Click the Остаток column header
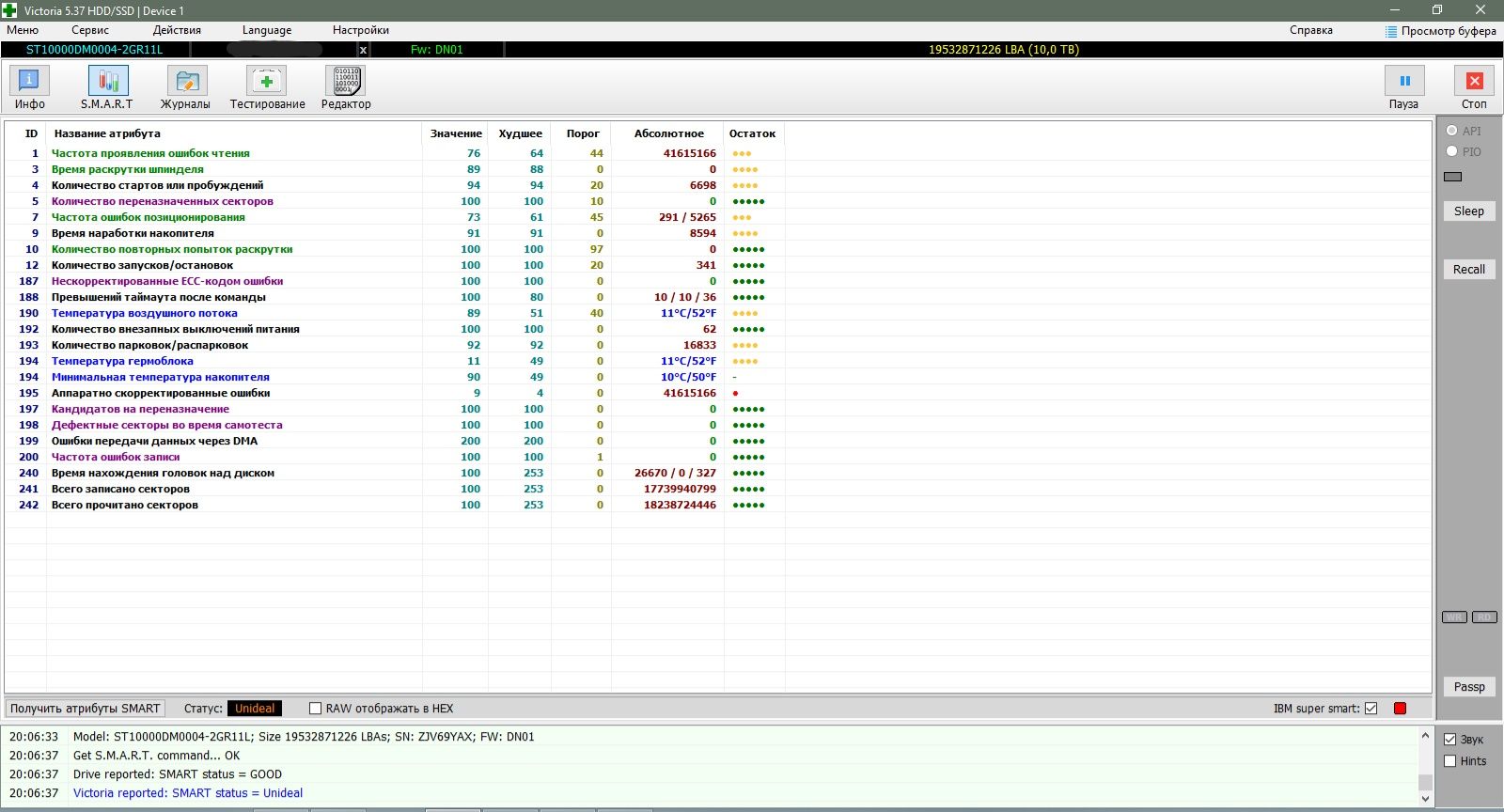 coord(753,133)
